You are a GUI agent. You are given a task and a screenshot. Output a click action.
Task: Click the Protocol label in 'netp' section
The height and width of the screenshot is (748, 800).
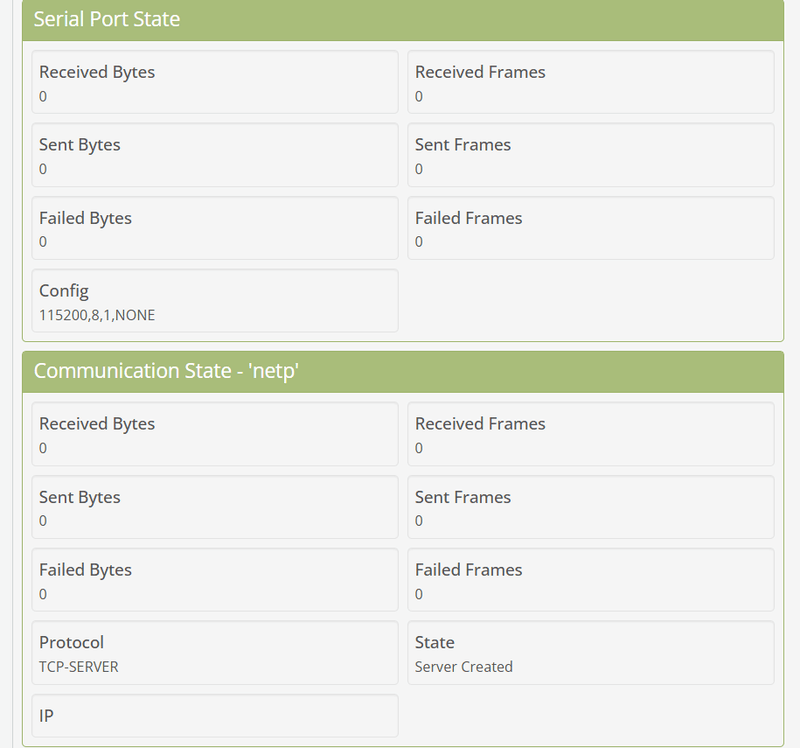point(71,642)
